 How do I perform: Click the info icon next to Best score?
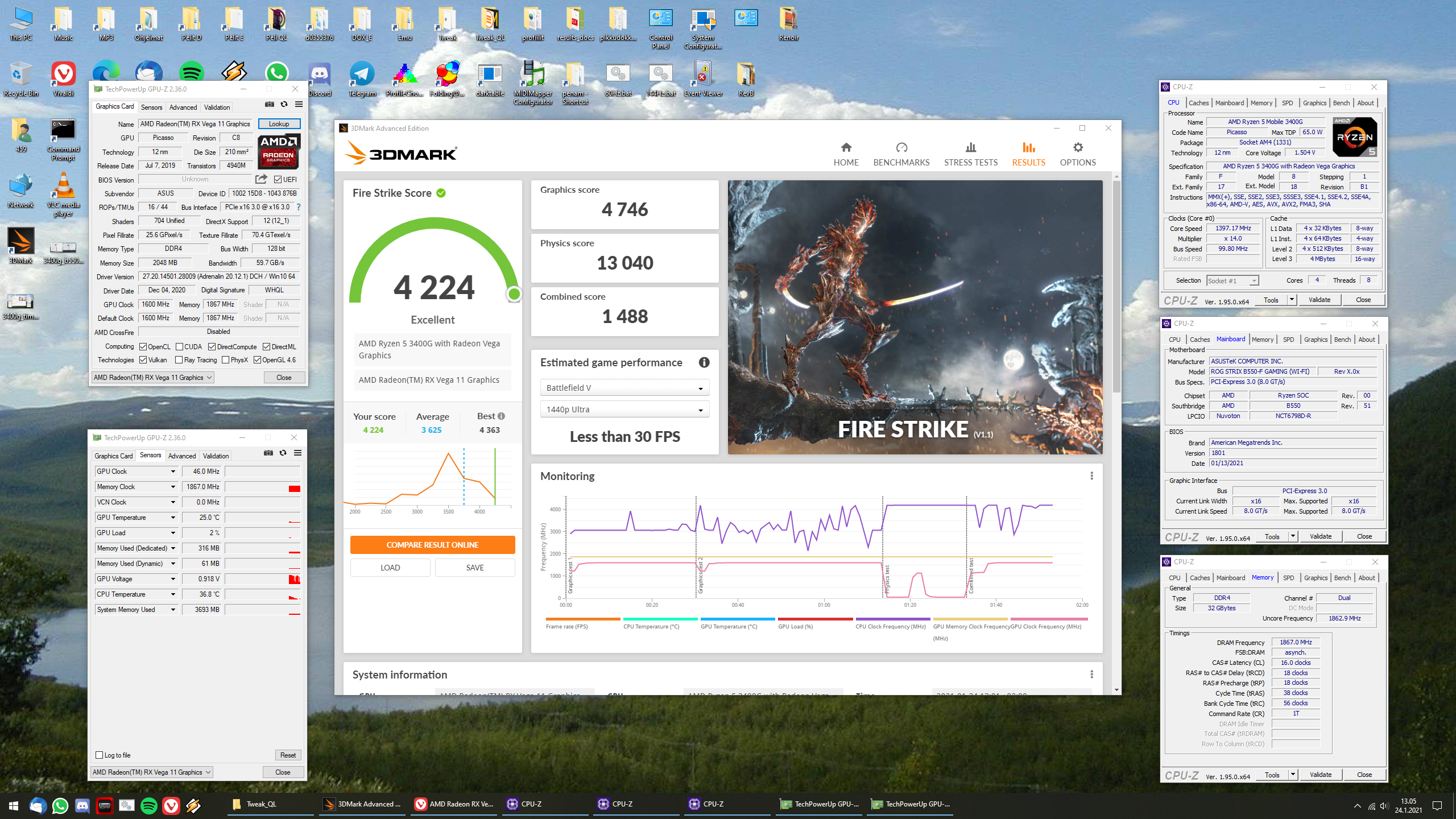(x=501, y=416)
